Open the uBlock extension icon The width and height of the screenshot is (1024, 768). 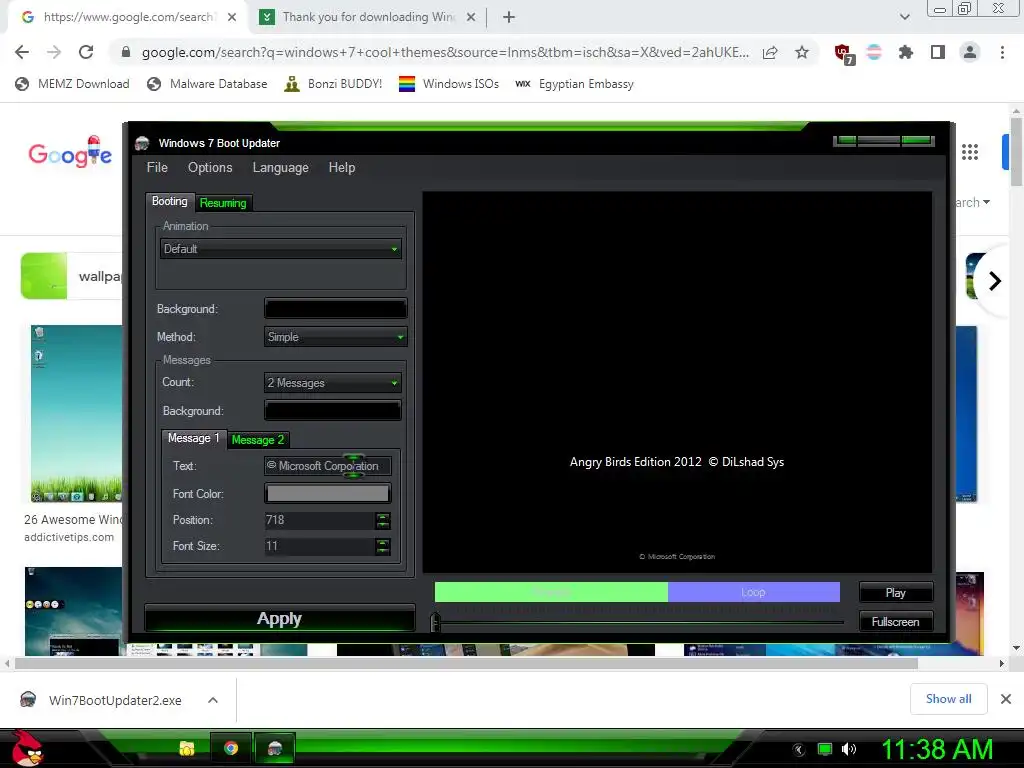844,54
